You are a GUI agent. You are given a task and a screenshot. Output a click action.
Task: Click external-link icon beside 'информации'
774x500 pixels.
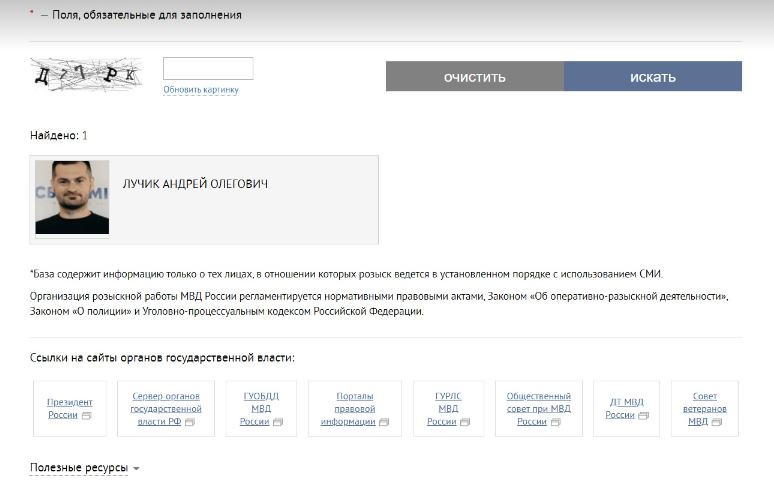pyautogui.click(x=384, y=422)
